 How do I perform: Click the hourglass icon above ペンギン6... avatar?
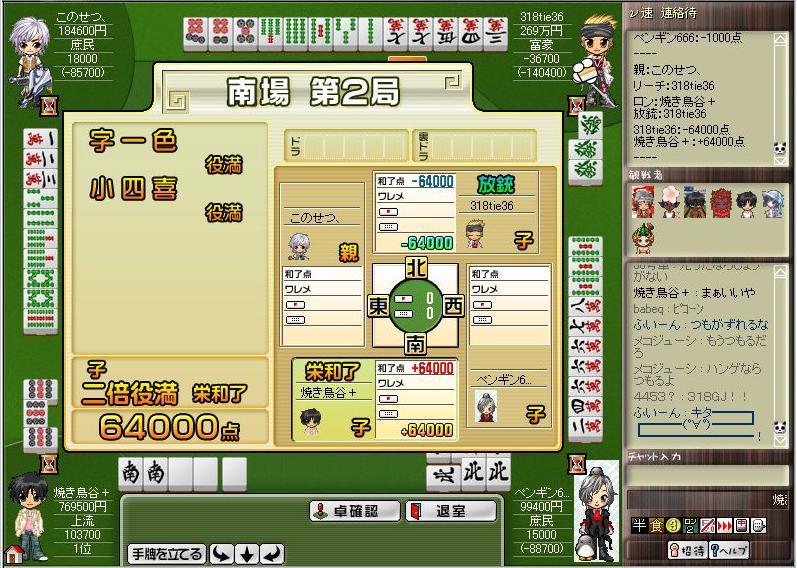point(576,464)
